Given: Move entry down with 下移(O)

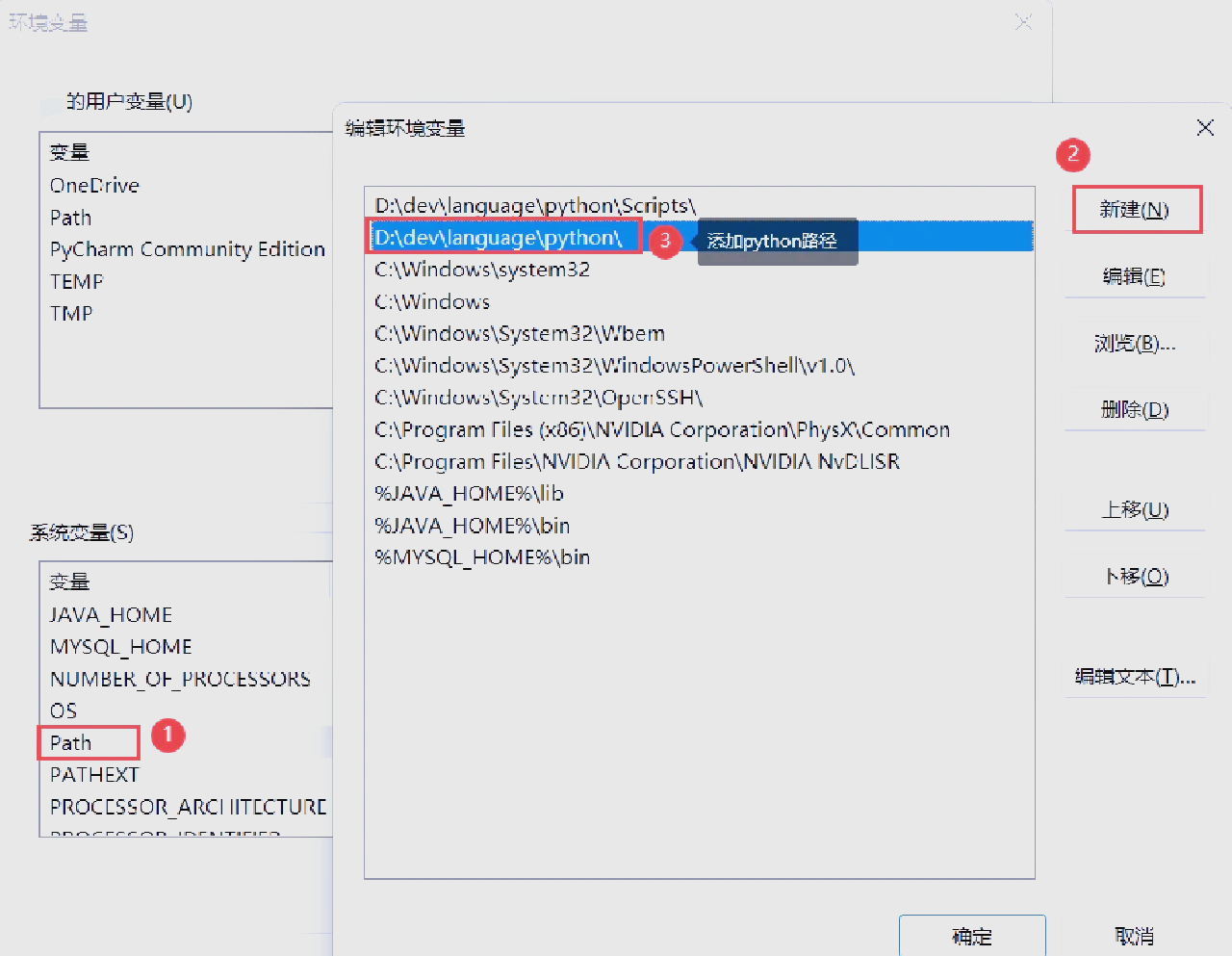Looking at the screenshot, I should coord(1136,577).
